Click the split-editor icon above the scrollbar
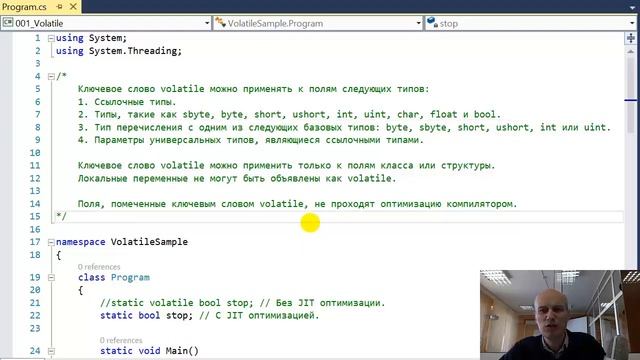Viewport: 640px width, 360px height. [631, 39]
